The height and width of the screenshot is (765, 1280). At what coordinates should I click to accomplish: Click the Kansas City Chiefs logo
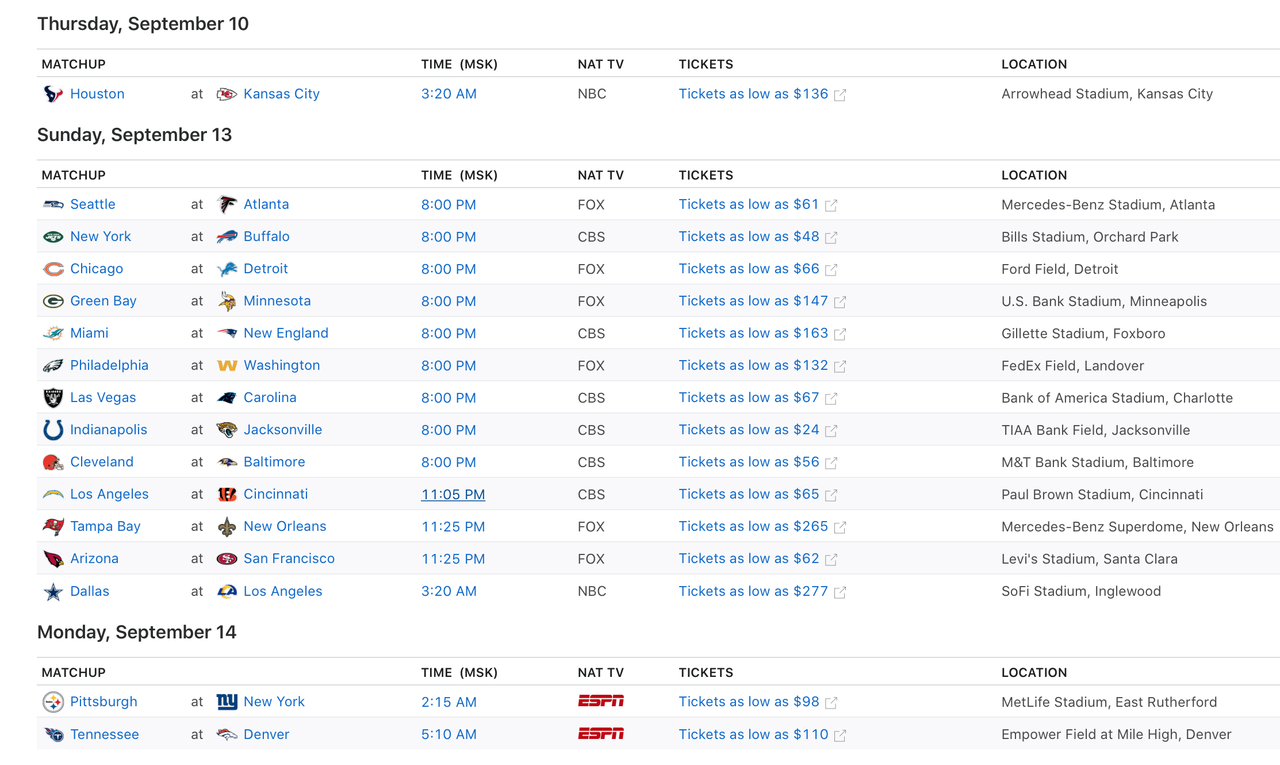(x=227, y=94)
